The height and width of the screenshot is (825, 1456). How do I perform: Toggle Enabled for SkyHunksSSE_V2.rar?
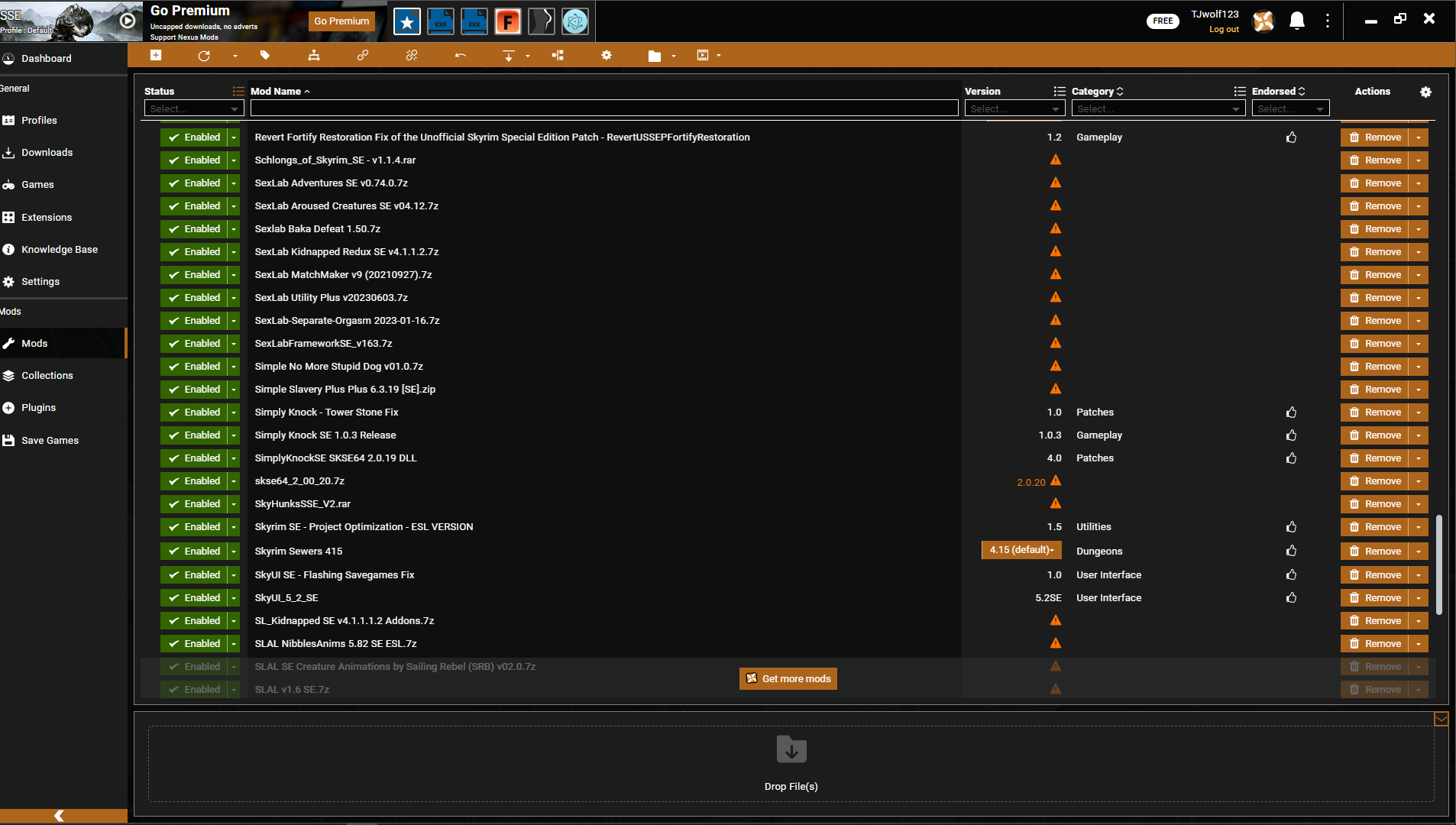tap(194, 504)
